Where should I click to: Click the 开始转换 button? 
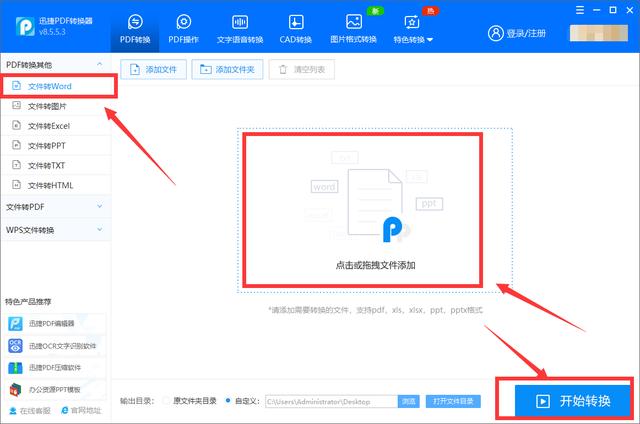click(573, 401)
